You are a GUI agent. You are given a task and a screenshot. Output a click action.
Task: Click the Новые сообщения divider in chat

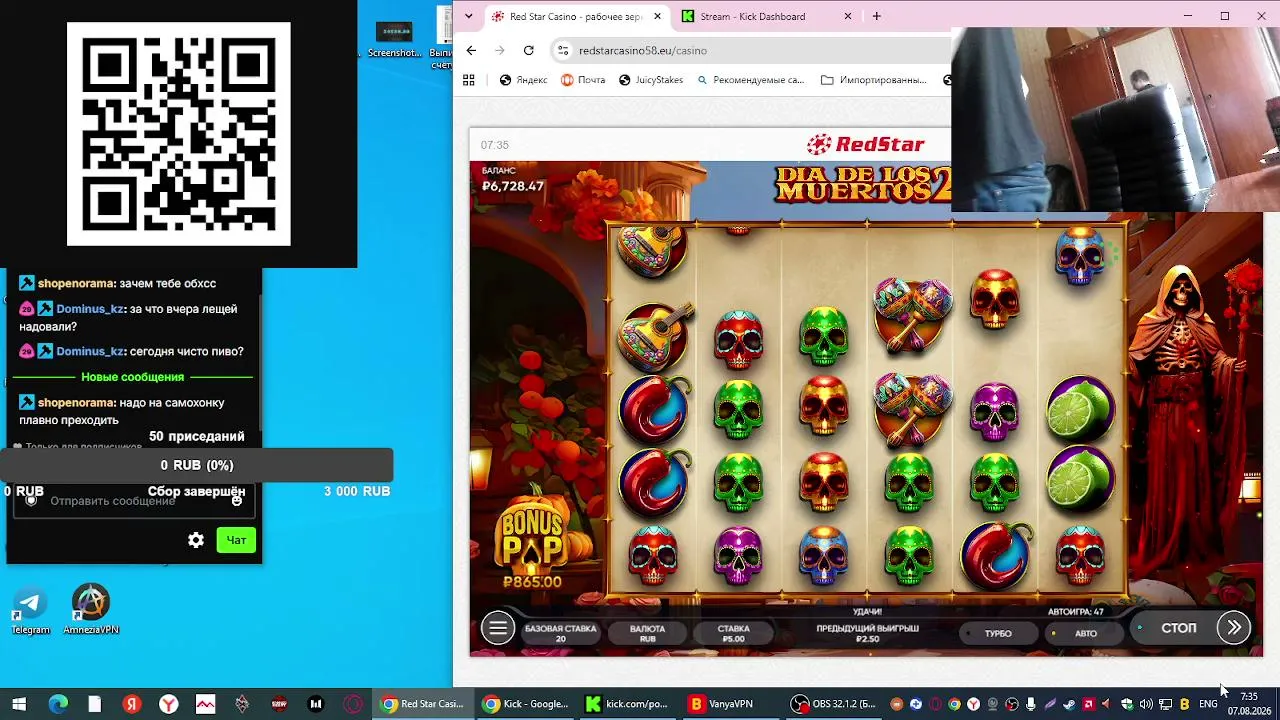pos(133,377)
